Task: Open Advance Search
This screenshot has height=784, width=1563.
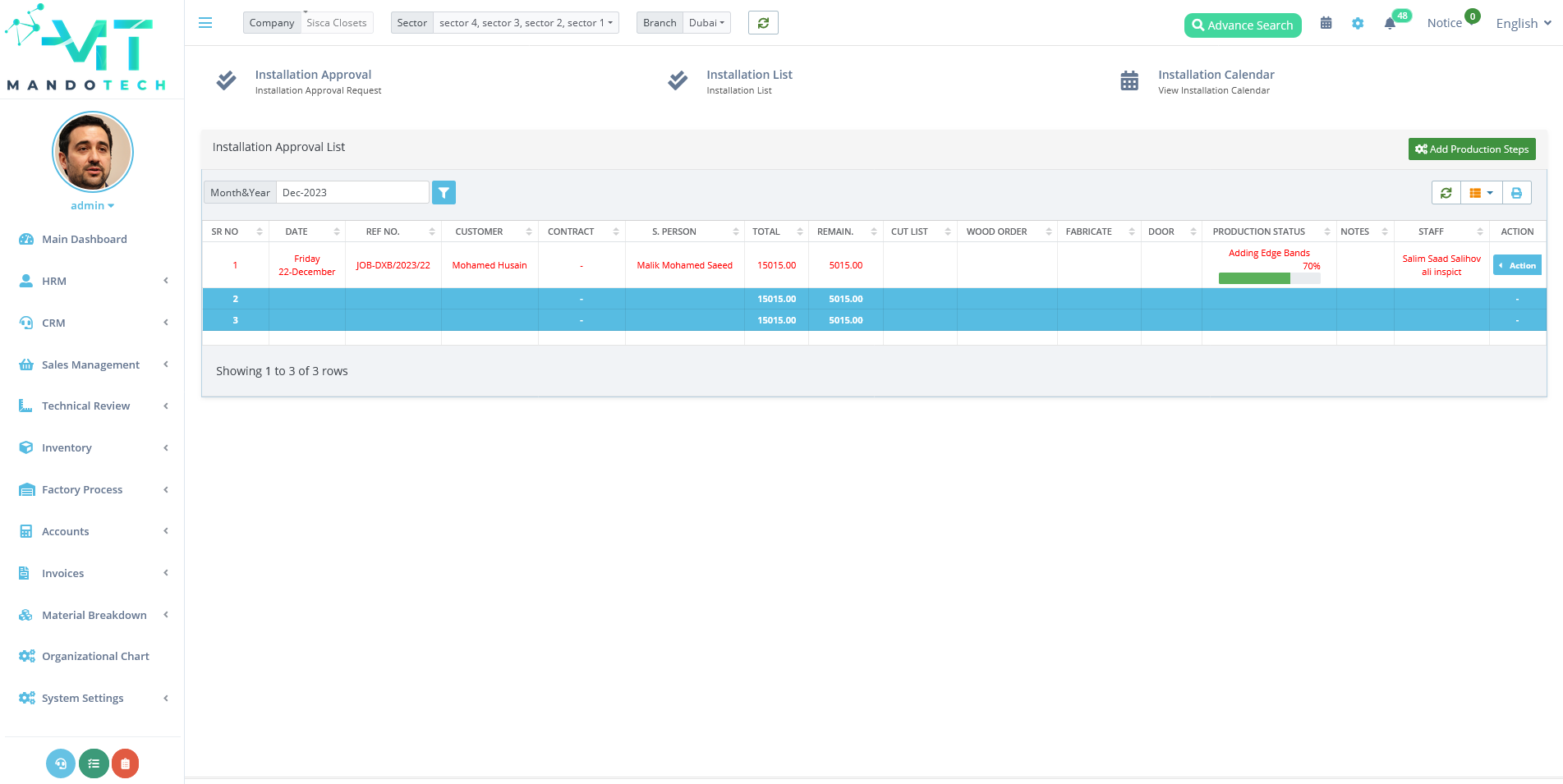Action: [x=1243, y=25]
